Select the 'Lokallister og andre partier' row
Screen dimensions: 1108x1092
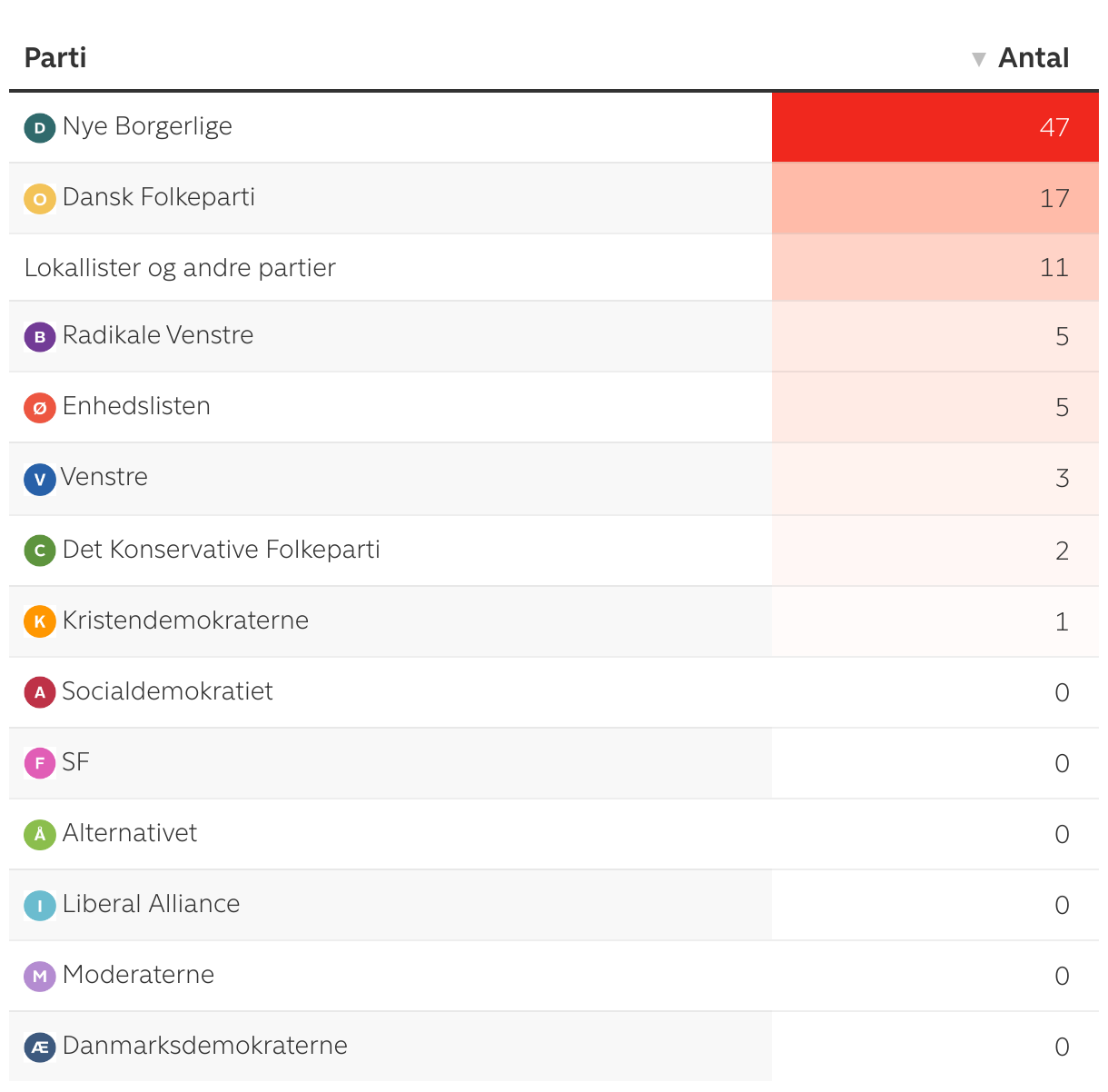(x=180, y=268)
